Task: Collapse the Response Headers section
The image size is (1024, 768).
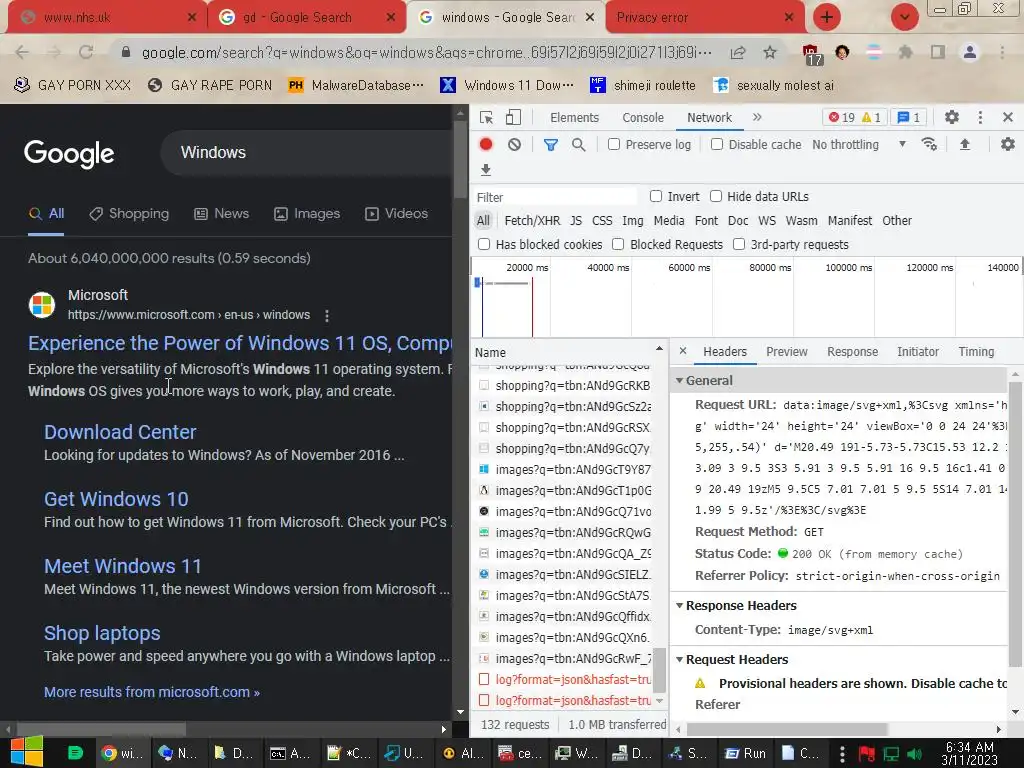Action: pos(679,605)
